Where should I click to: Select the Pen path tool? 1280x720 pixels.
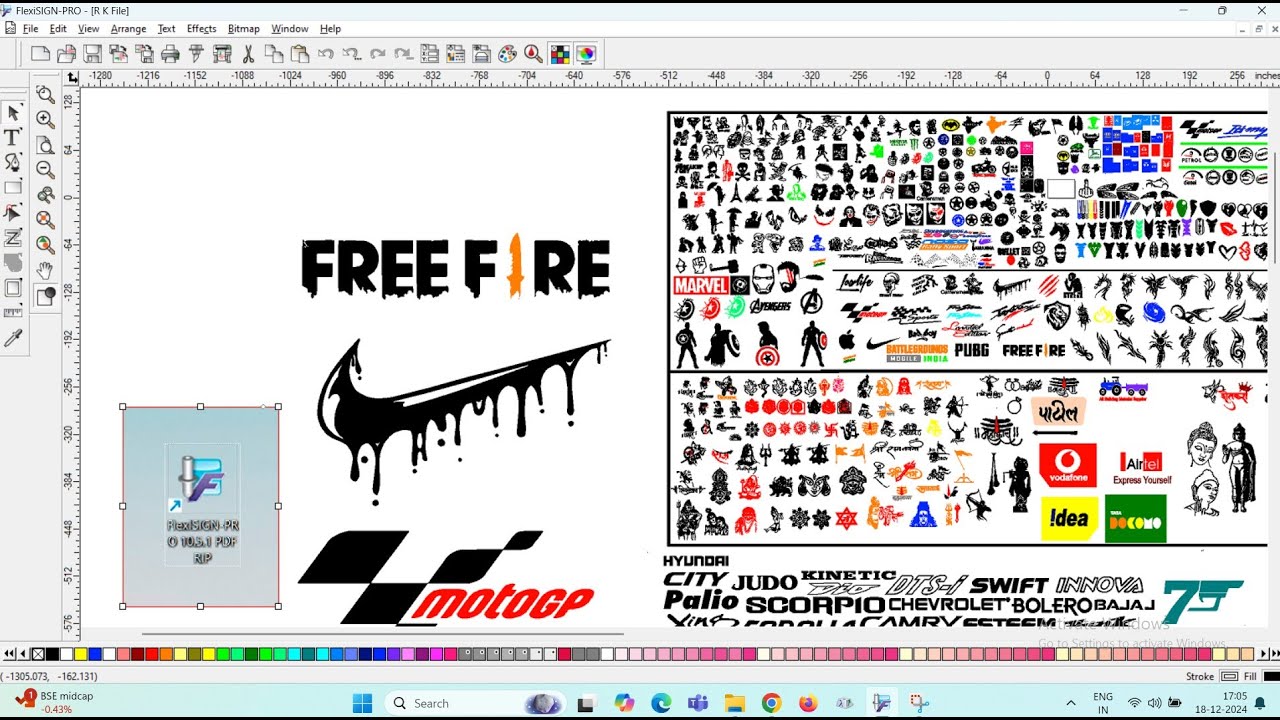point(13,162)
